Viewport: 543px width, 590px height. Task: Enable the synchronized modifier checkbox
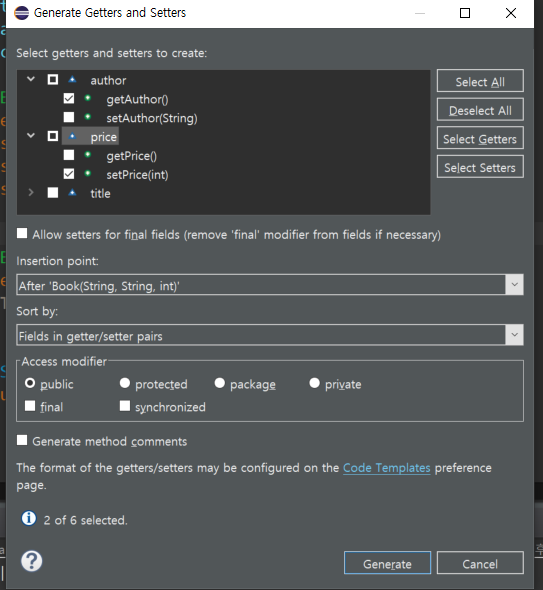pyautogui.click(x=125, y=406)
